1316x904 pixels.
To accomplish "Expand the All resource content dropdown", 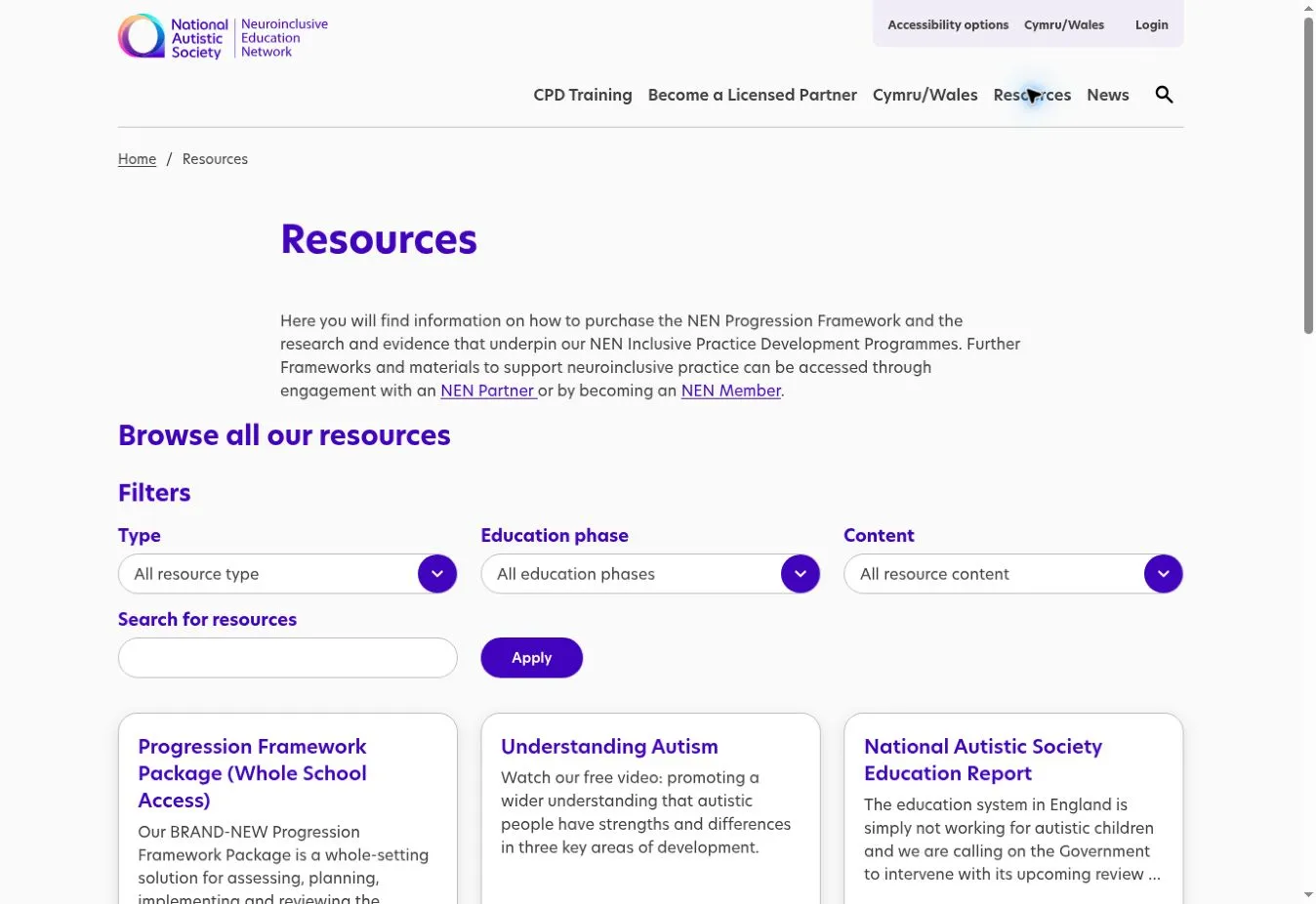I will 1013,574.
